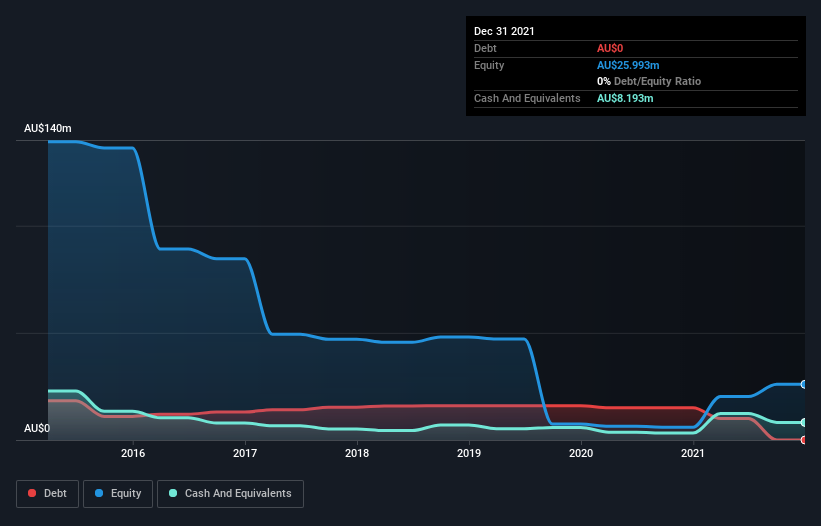Click the AU$8.193m cash value

pyautogui.click(x=625, y=98)
